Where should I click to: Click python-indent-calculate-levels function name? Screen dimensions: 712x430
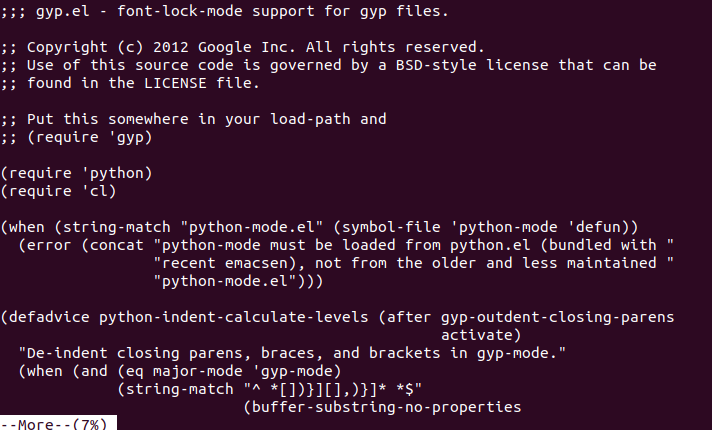click(233, 317)
